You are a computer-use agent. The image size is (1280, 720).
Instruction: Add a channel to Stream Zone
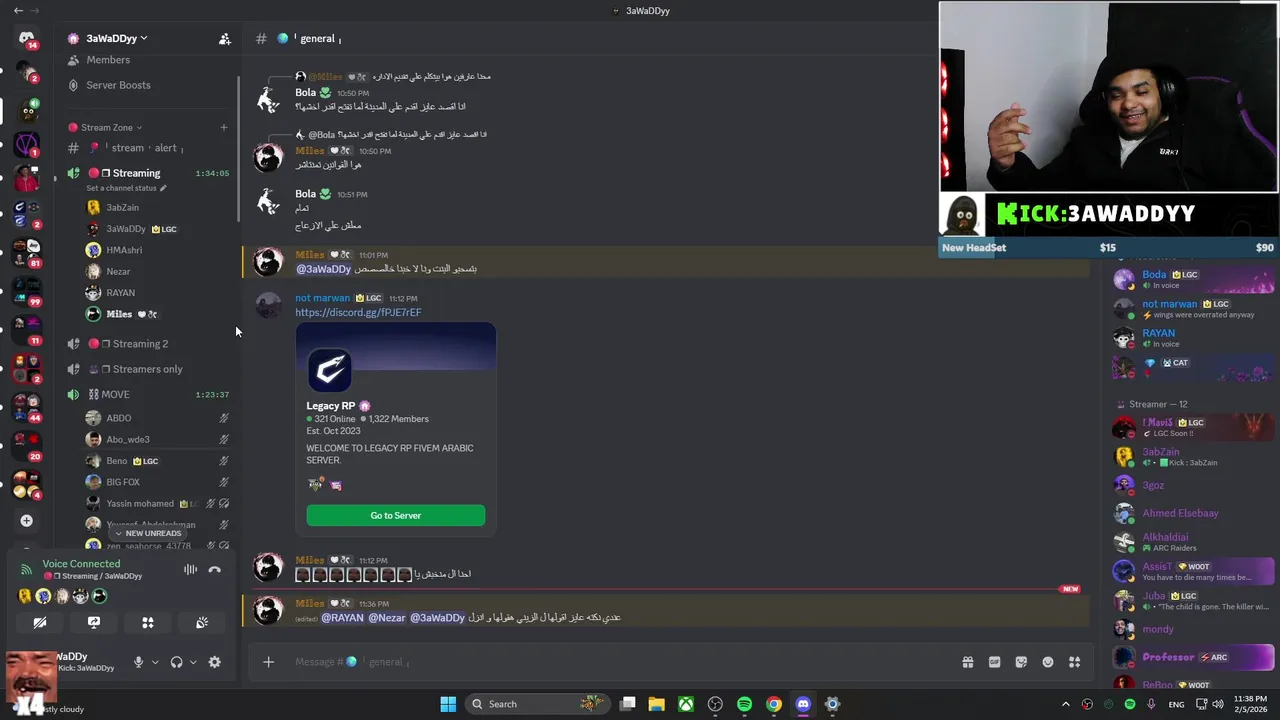pyautogui.click(x=224, y=127)
